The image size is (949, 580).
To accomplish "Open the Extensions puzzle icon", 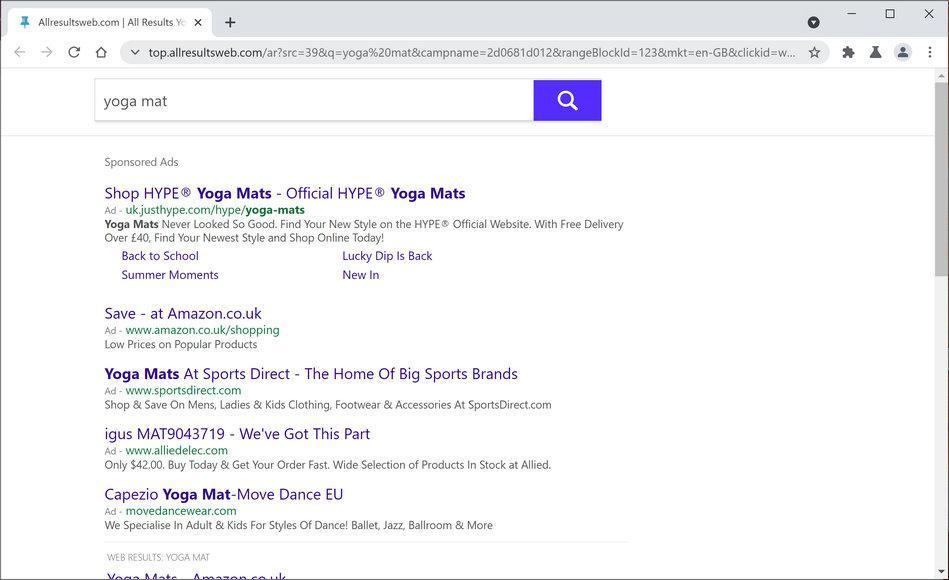I will click(x=848, y=52).
